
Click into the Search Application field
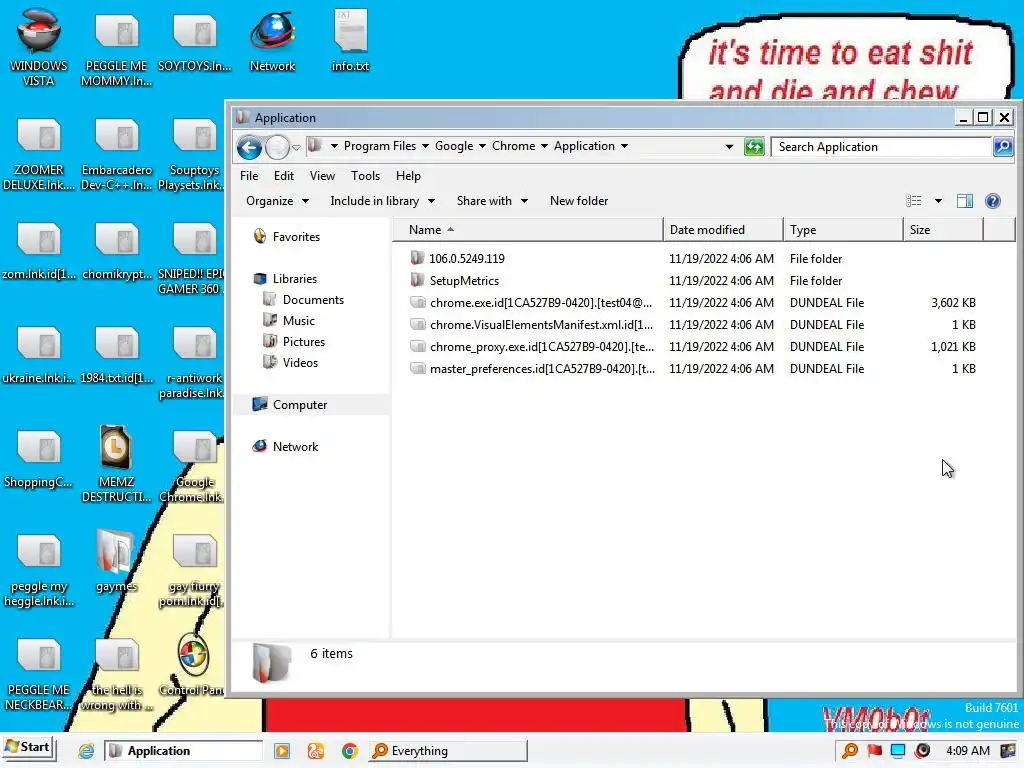(x=882, y=147)
